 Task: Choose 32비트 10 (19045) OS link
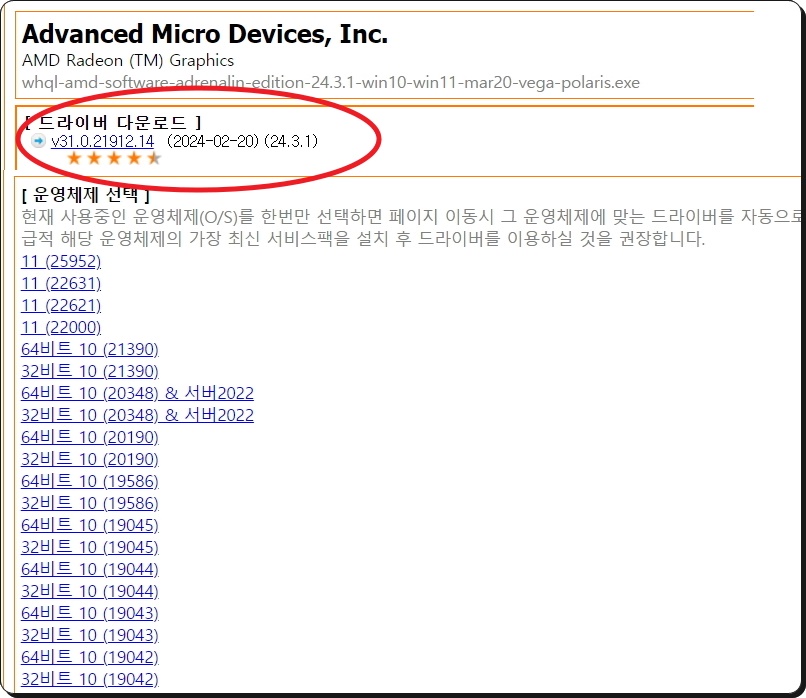[90, 547]
